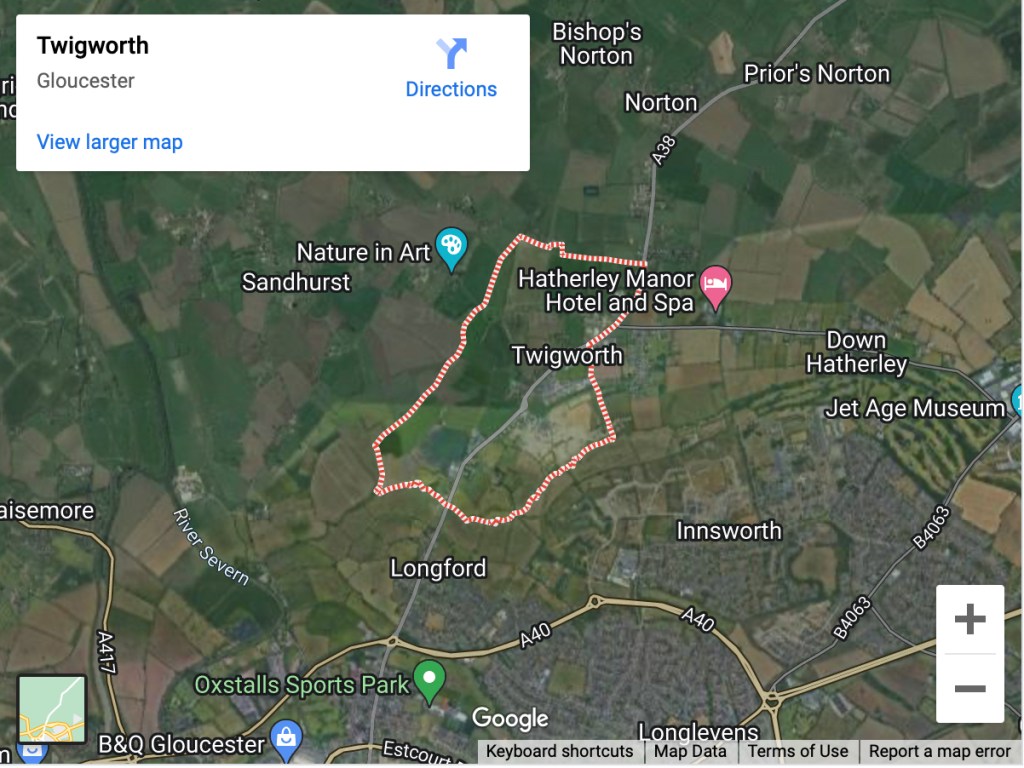Zoom out with the minus button

(x=970, y=688)
